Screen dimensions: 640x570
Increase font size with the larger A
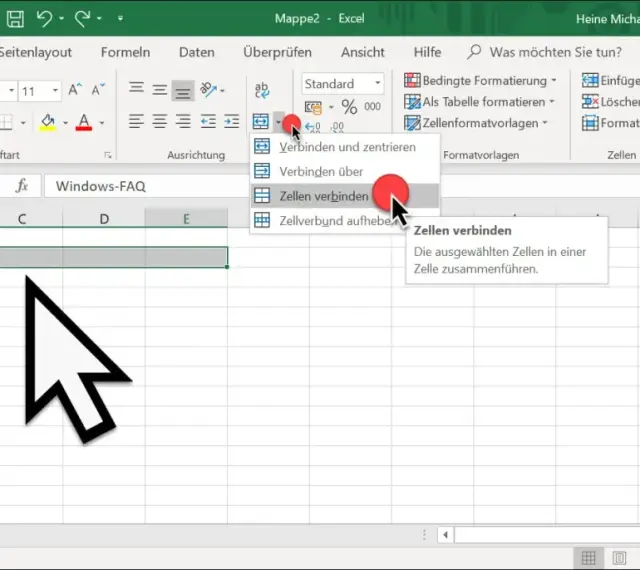75,89
